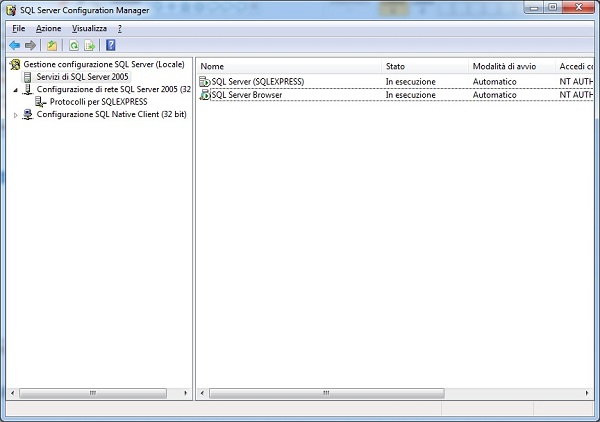Select Protocolli per SQLEXPRESS in tree
The width and height of the screenshot is (600, 422).
[x=98, y=102]
